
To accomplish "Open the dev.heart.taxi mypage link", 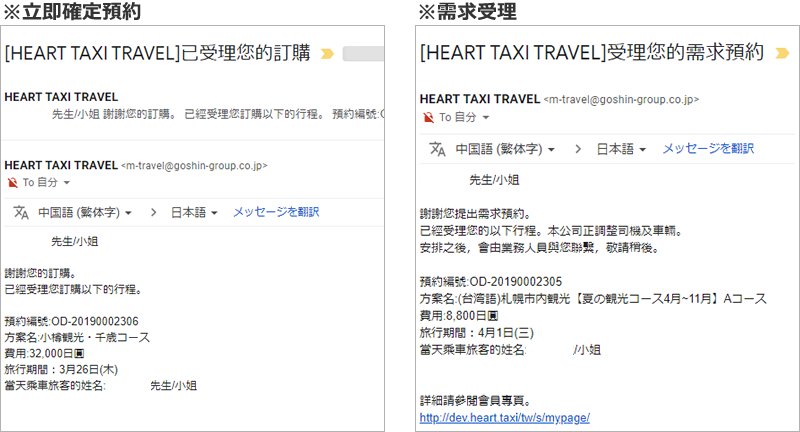I will (x=505, y=418).
